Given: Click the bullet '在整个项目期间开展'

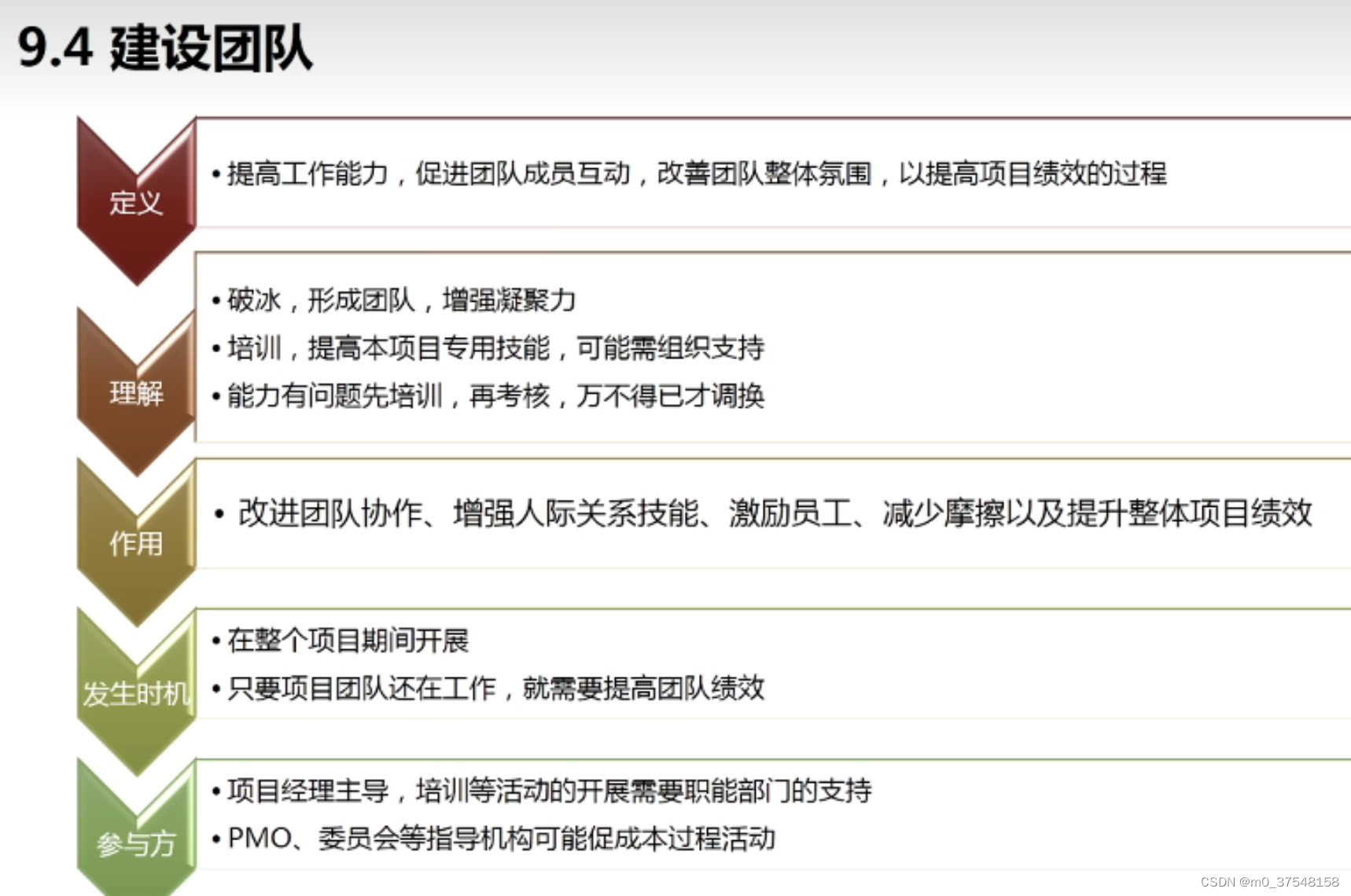Looking at the screenshot, I should 341,641.
